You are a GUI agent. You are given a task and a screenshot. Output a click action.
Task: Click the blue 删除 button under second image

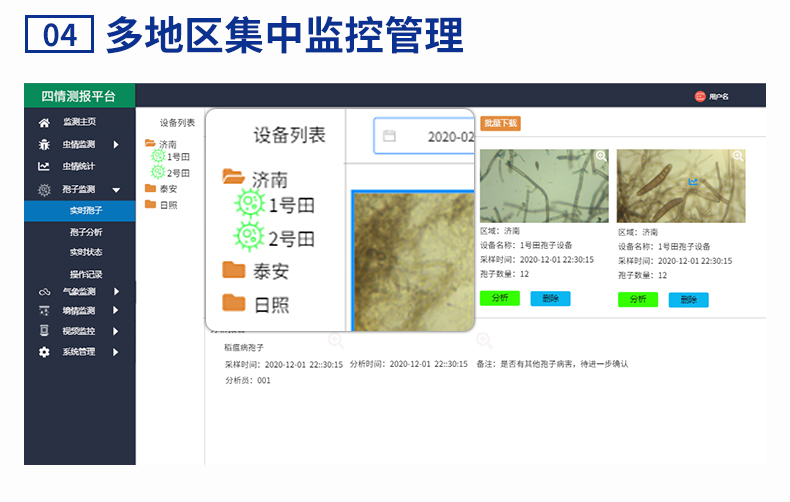tap(688, 300)
